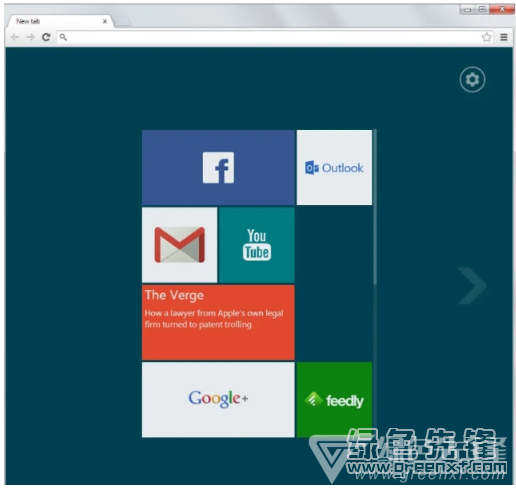Open The Verge news headline tile

coord(218,322)
